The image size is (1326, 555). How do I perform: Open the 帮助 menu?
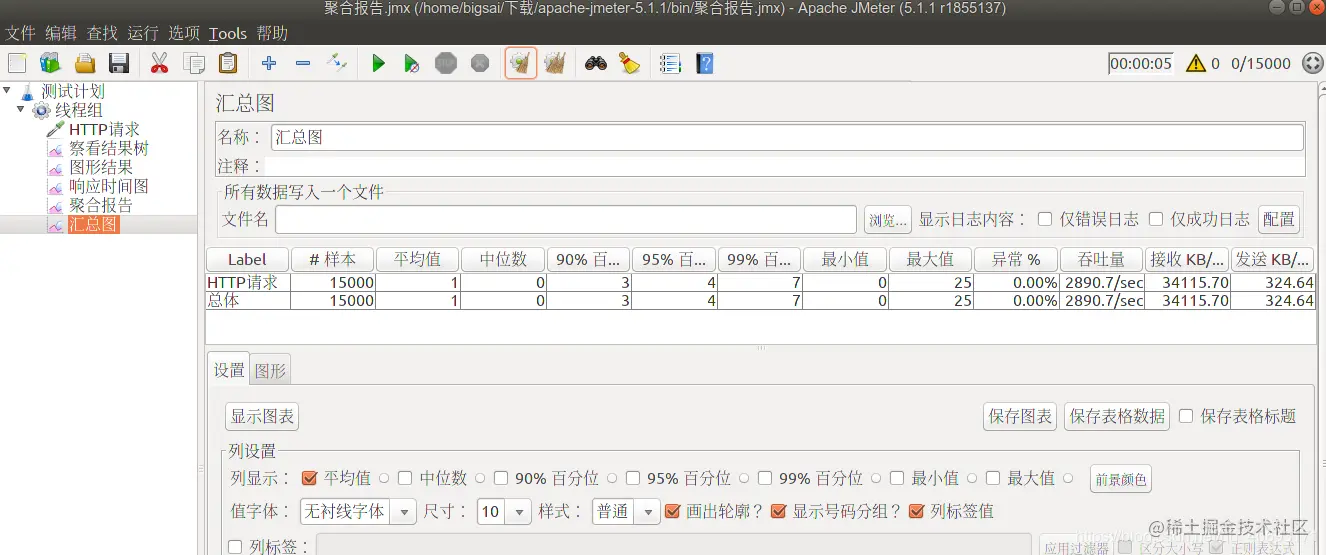(273, 33)
